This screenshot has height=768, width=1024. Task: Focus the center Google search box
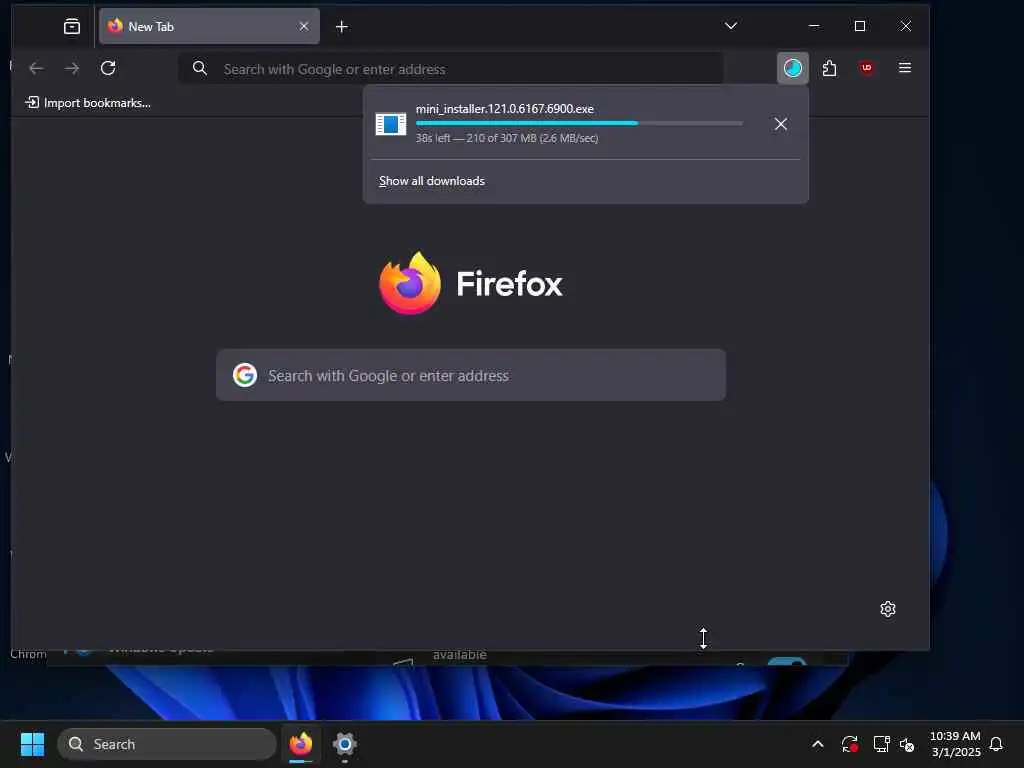pyautogui.click(x=471, y=375)
